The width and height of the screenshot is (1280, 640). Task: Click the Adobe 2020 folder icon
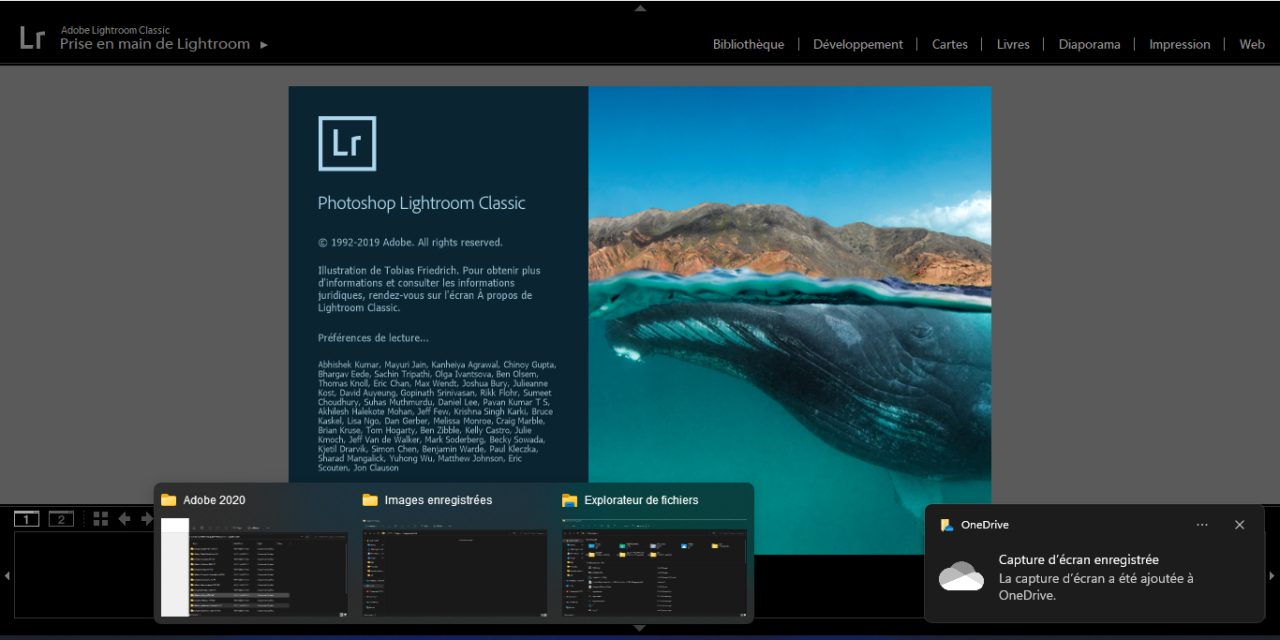coord(169,500)
